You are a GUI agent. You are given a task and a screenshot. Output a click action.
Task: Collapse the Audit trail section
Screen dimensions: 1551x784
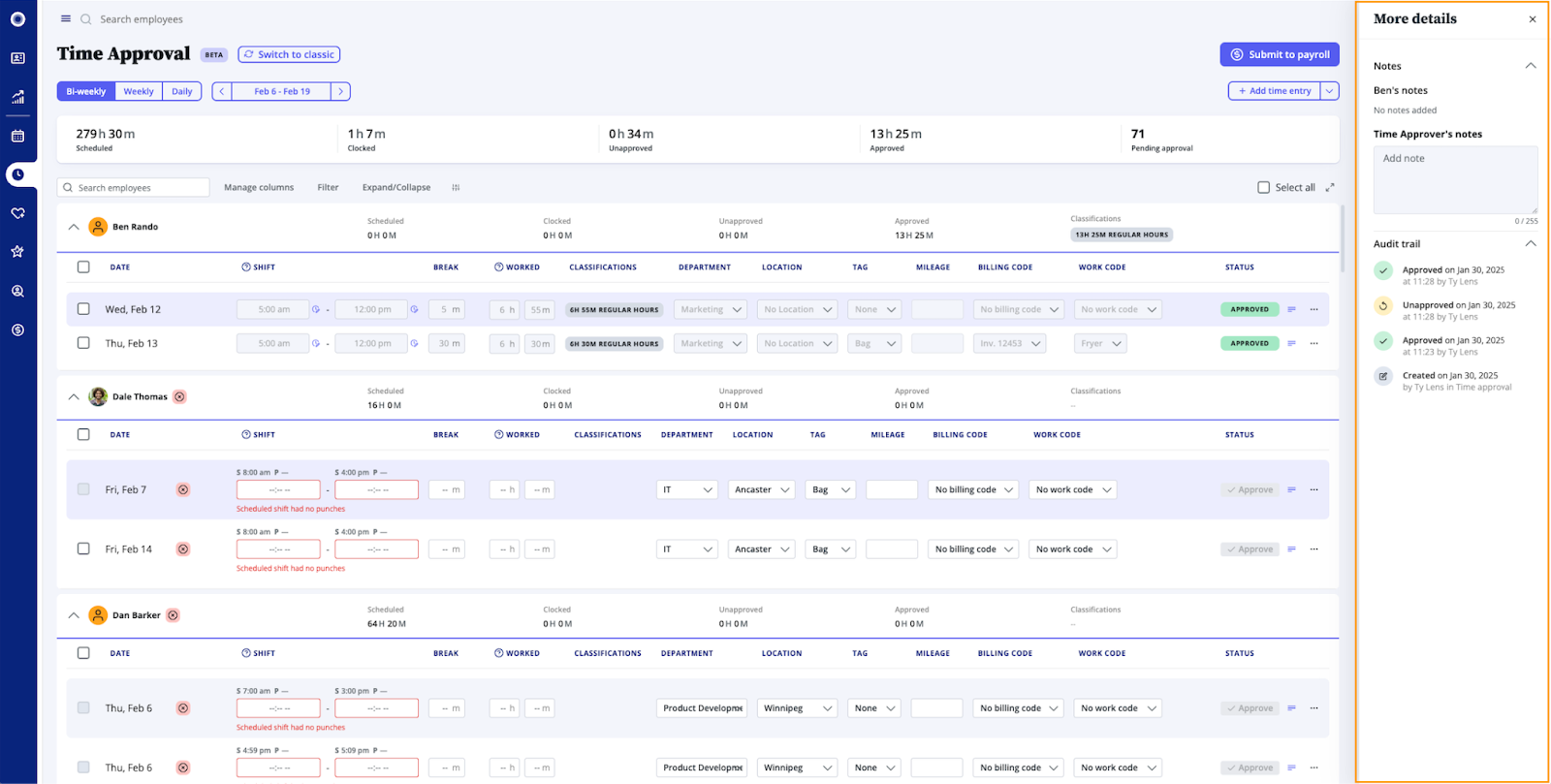click(1531, 243)
